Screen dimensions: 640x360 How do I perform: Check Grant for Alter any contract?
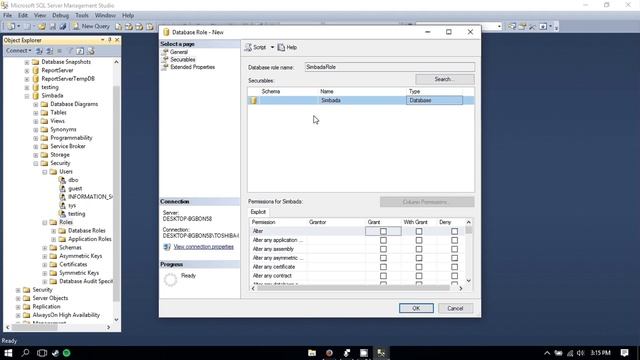(x=383, y=276)
